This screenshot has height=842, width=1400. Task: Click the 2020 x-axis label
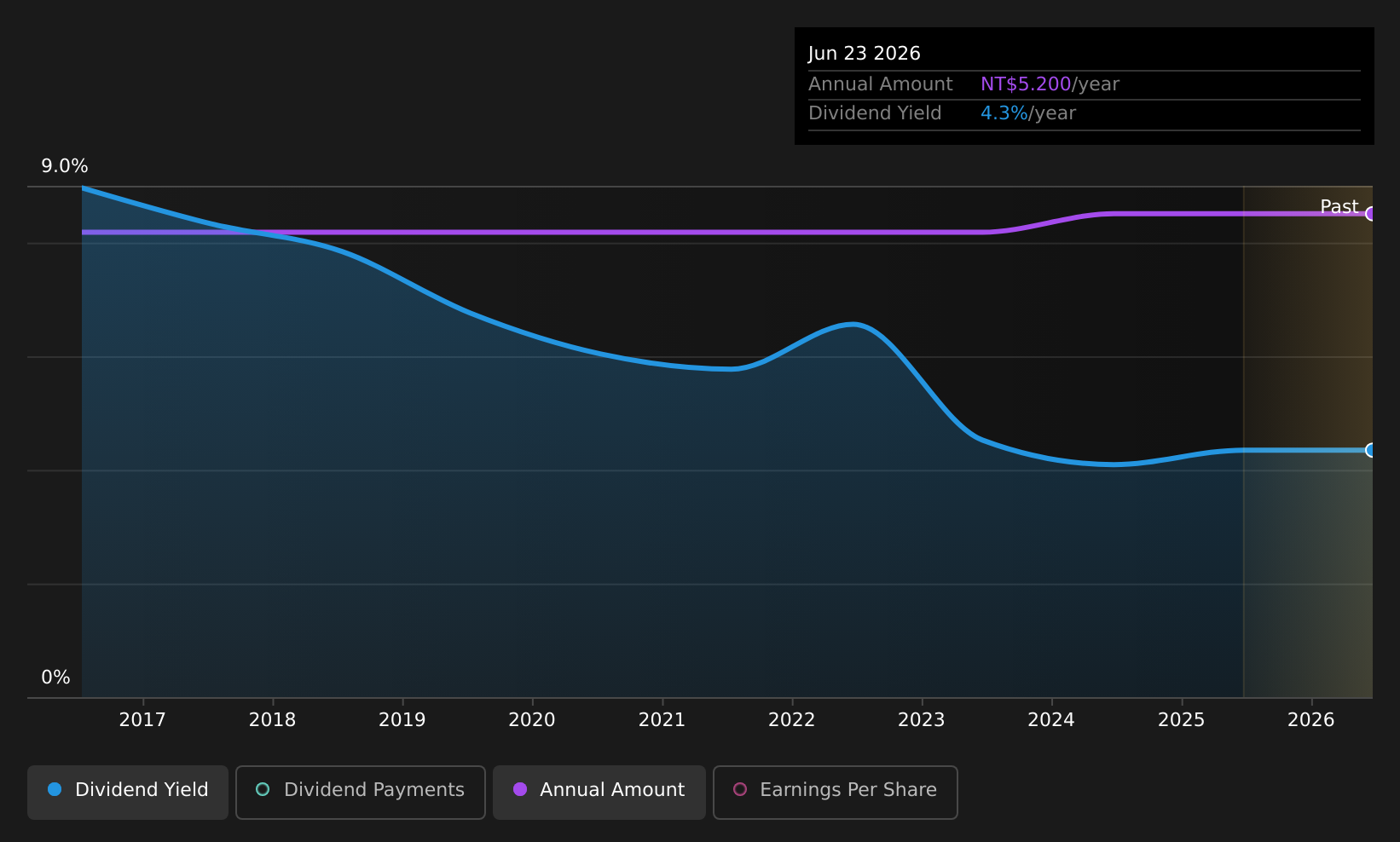pos(532,720)
